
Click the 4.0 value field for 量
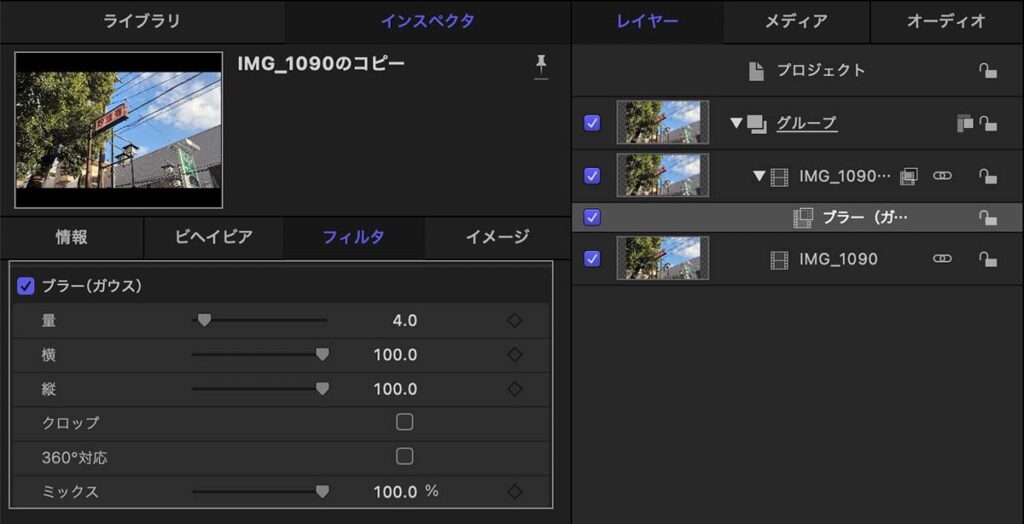pos(405,321)
